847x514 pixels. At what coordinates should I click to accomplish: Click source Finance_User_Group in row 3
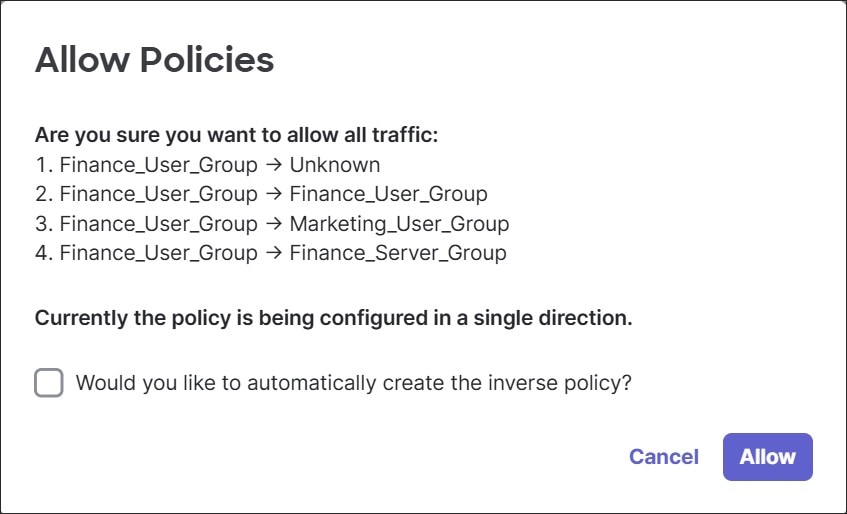pyautogui.click(x=158, y=224)
